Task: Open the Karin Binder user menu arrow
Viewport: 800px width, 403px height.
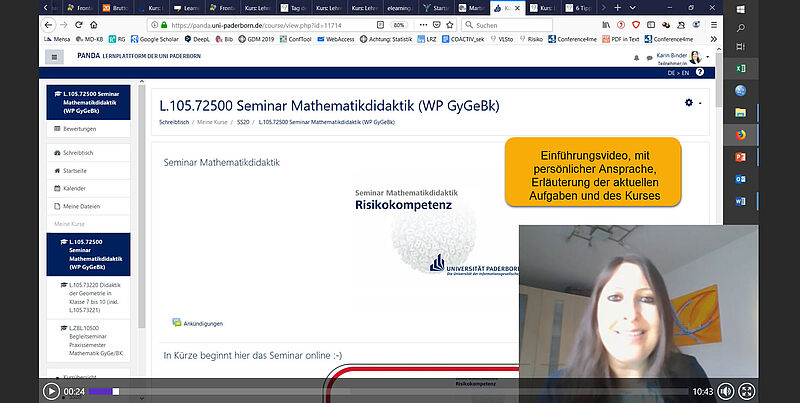Action: pos(708,57)
